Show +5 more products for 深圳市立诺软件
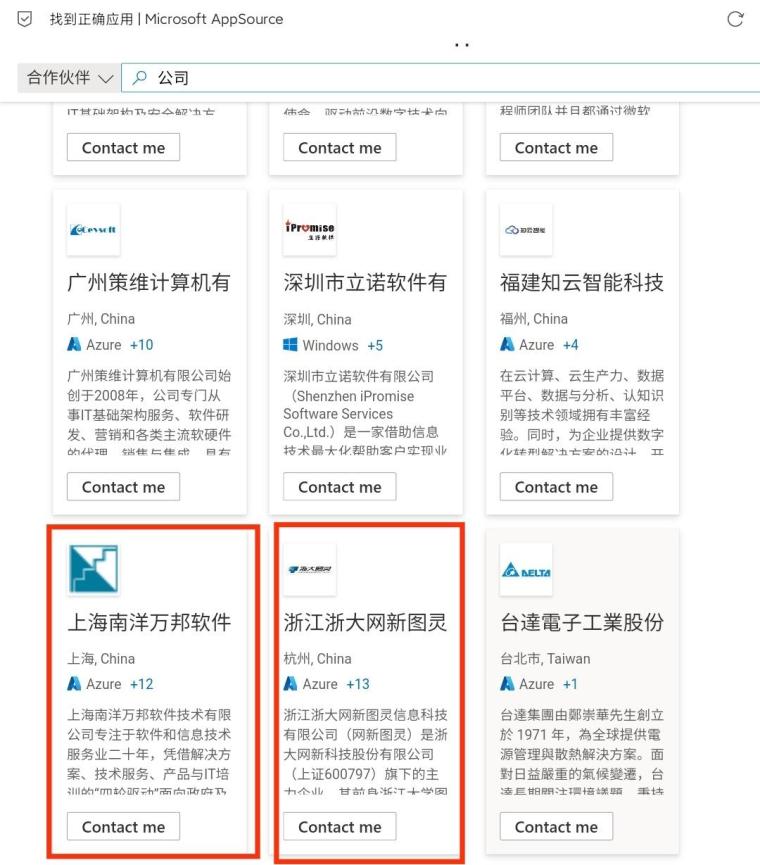Screen dimensions: 760x865 coord(374,345)
